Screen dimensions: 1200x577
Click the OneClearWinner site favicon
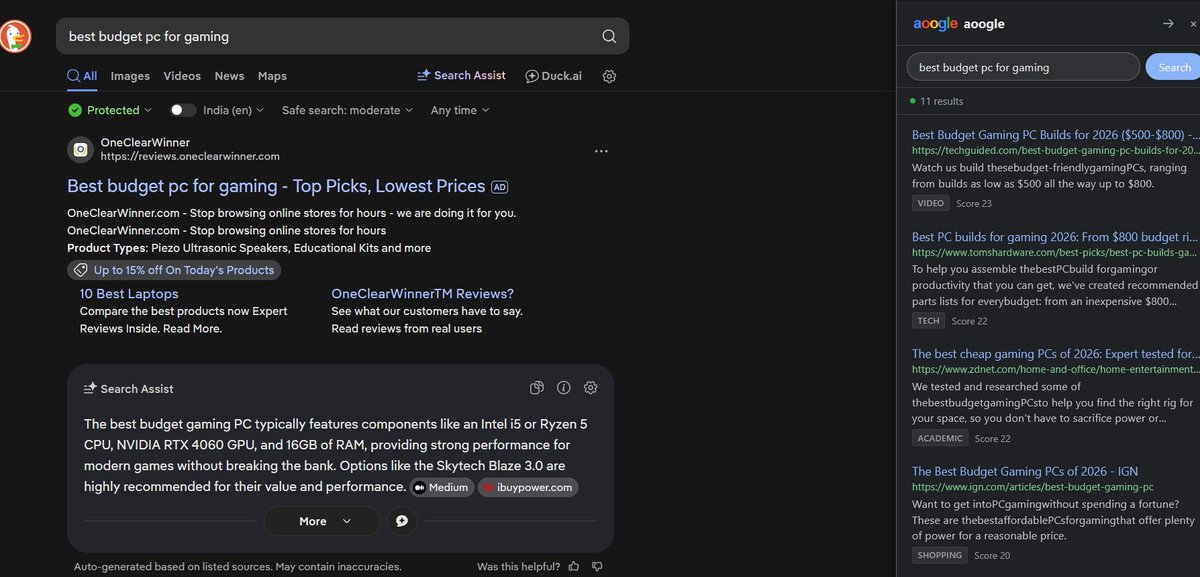pos(80,150)
